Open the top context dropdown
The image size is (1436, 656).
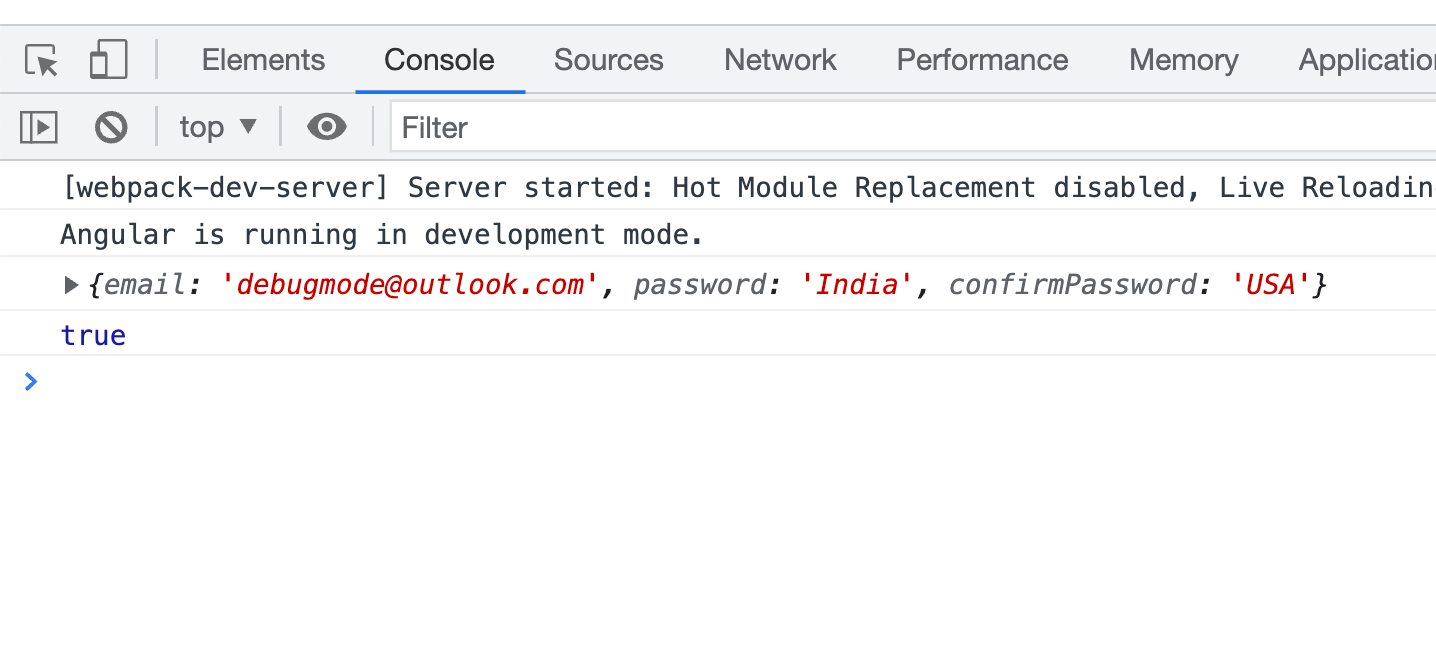pos(218,127)
